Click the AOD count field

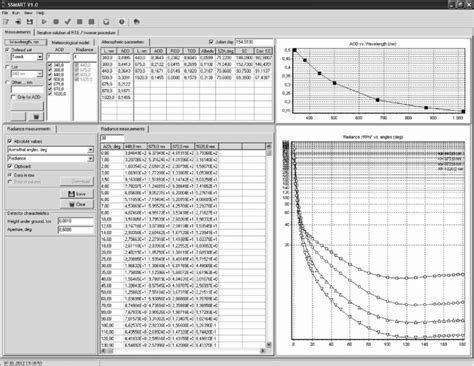tap(59, 57)
